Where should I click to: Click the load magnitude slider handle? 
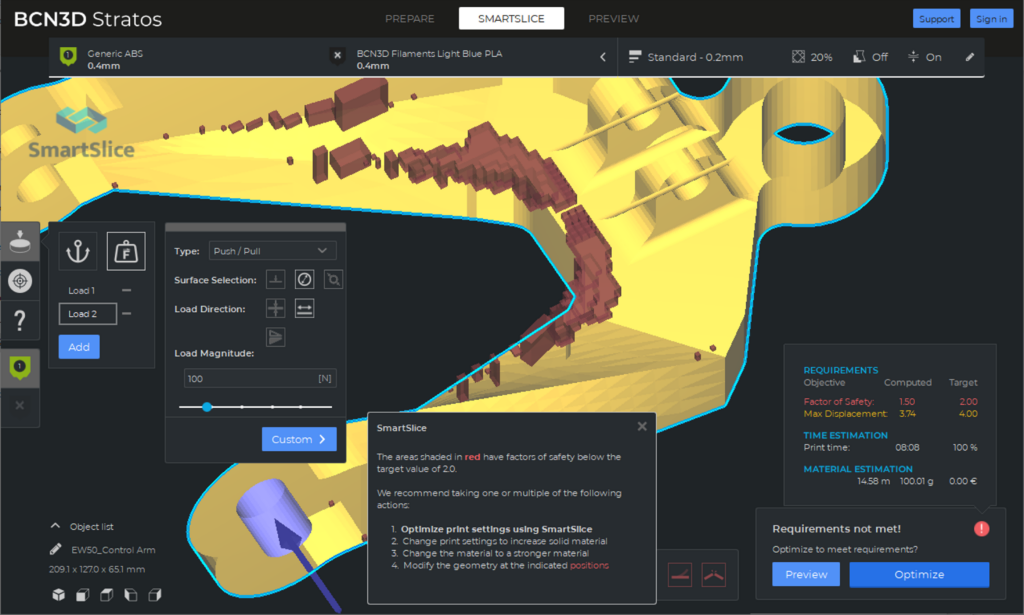click(207, 407)
